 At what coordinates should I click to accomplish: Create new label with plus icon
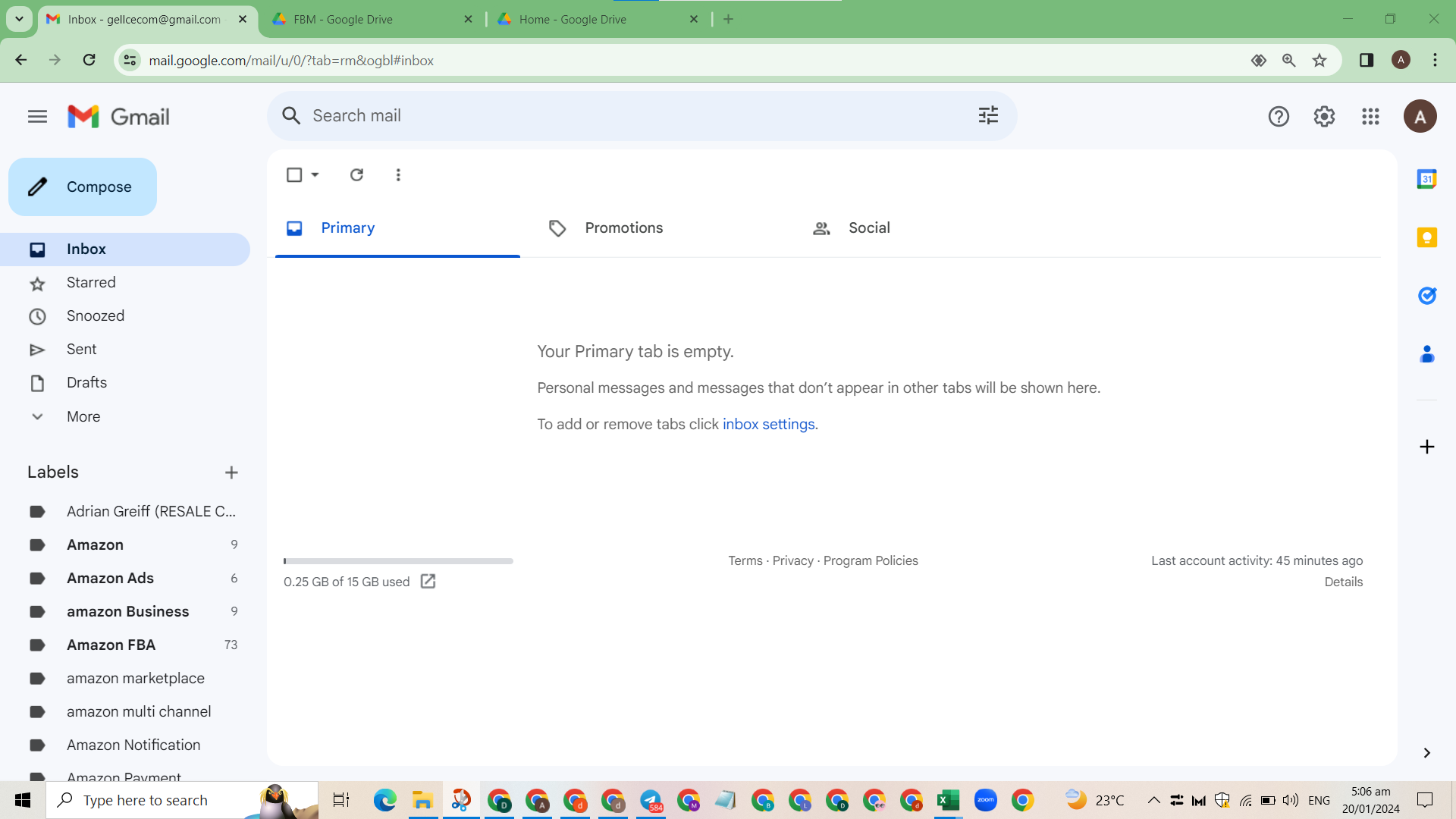point(231,472)
